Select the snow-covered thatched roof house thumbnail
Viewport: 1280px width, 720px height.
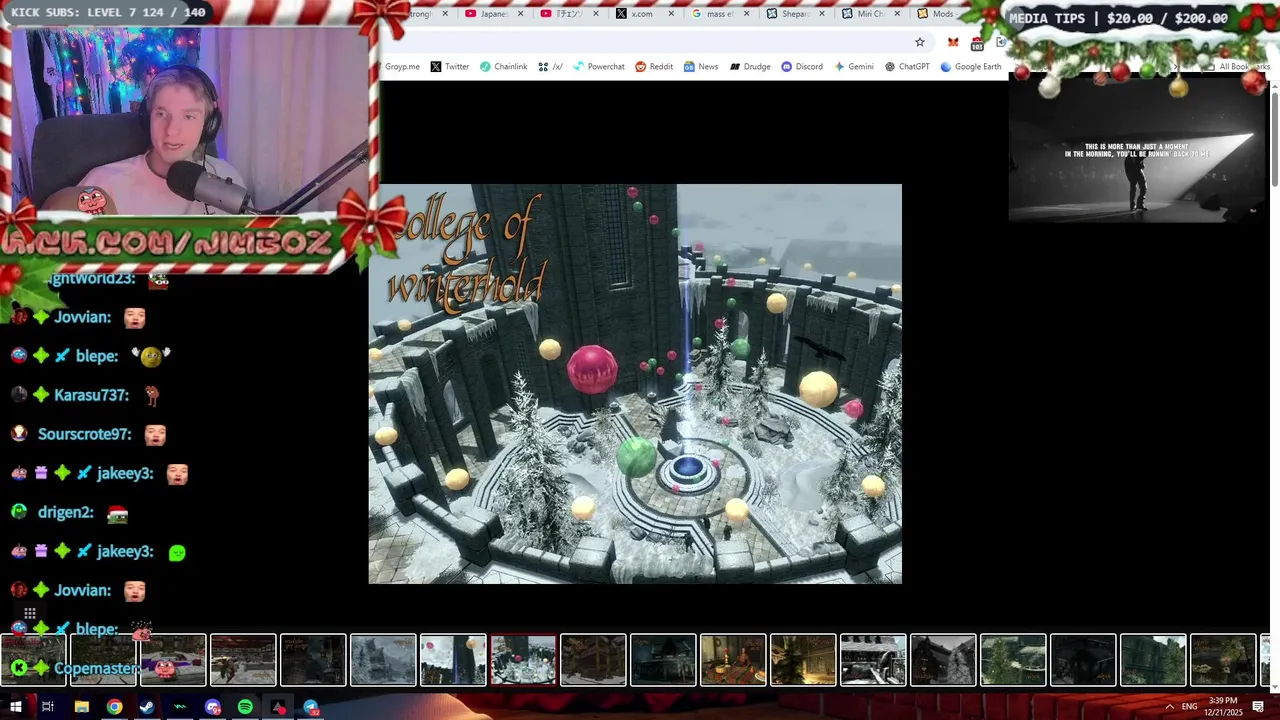(873, 660)
